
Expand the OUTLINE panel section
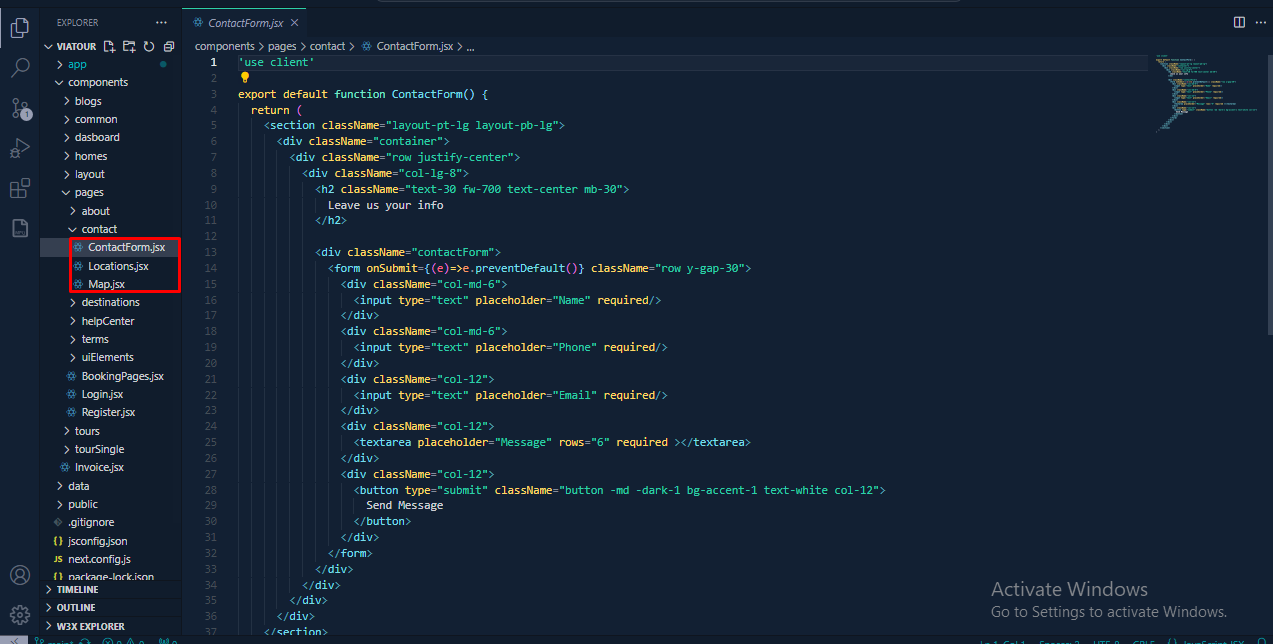point(76,608)
